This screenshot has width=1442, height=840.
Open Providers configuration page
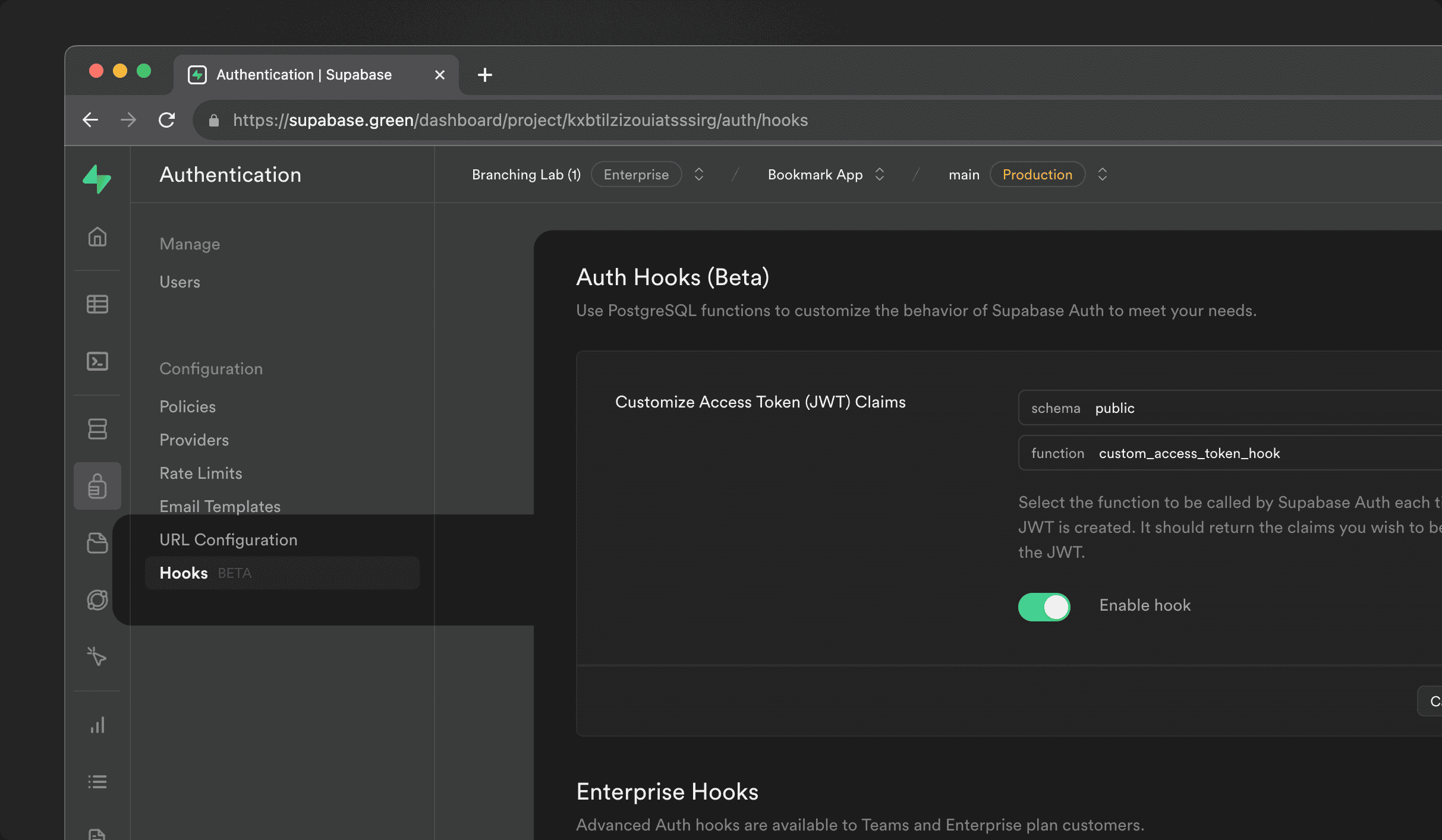tap(194, 440)
